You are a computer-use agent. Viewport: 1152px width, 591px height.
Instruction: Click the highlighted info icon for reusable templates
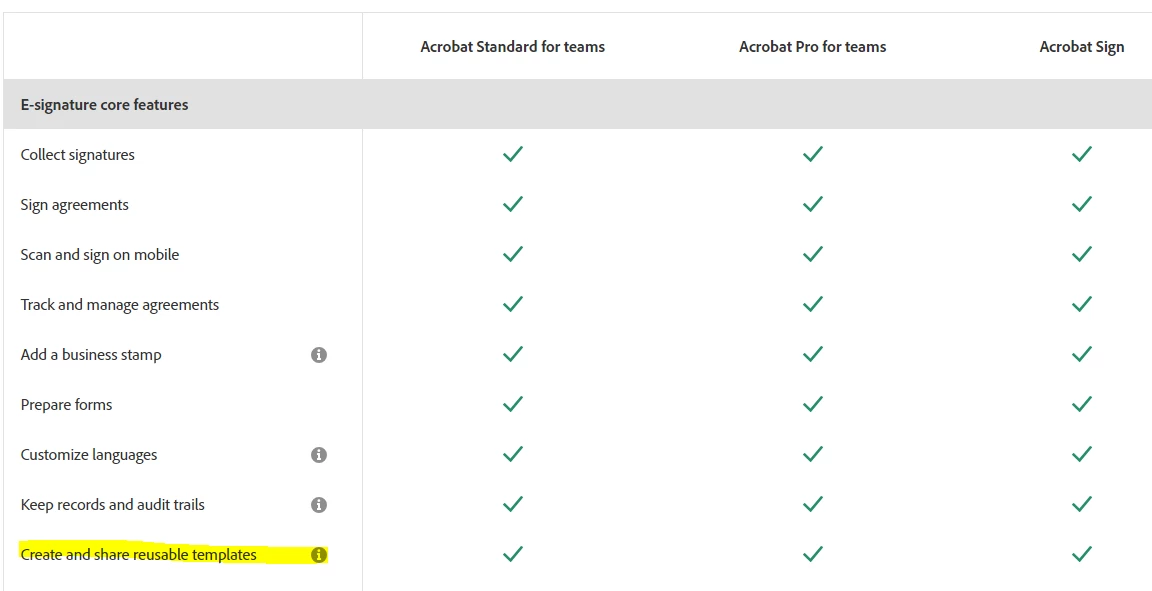(319, 555)
